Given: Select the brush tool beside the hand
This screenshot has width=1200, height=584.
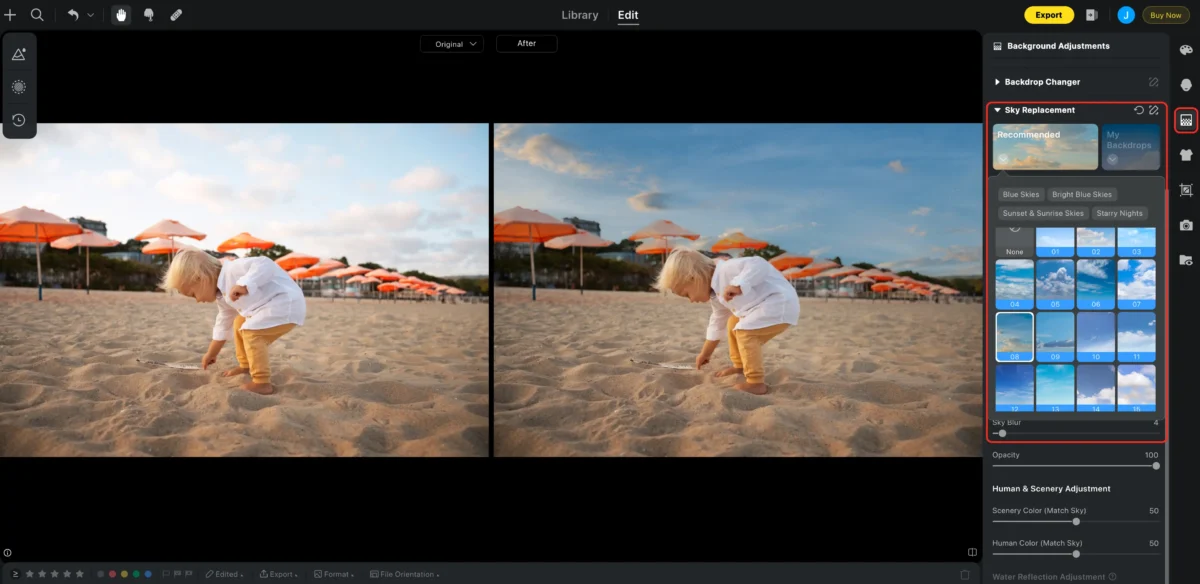Looking at the screenshot, I should (149, 15).
